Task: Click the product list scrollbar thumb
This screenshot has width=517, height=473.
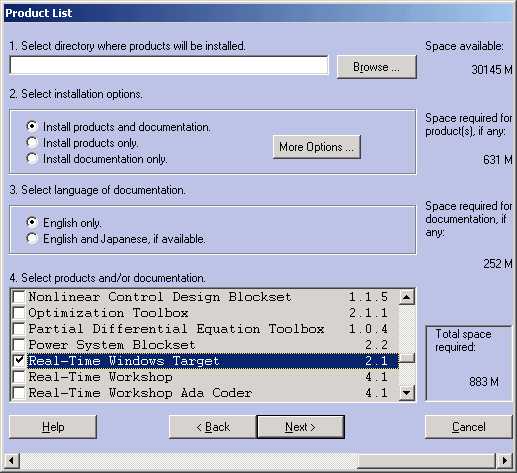Action: 407,358
